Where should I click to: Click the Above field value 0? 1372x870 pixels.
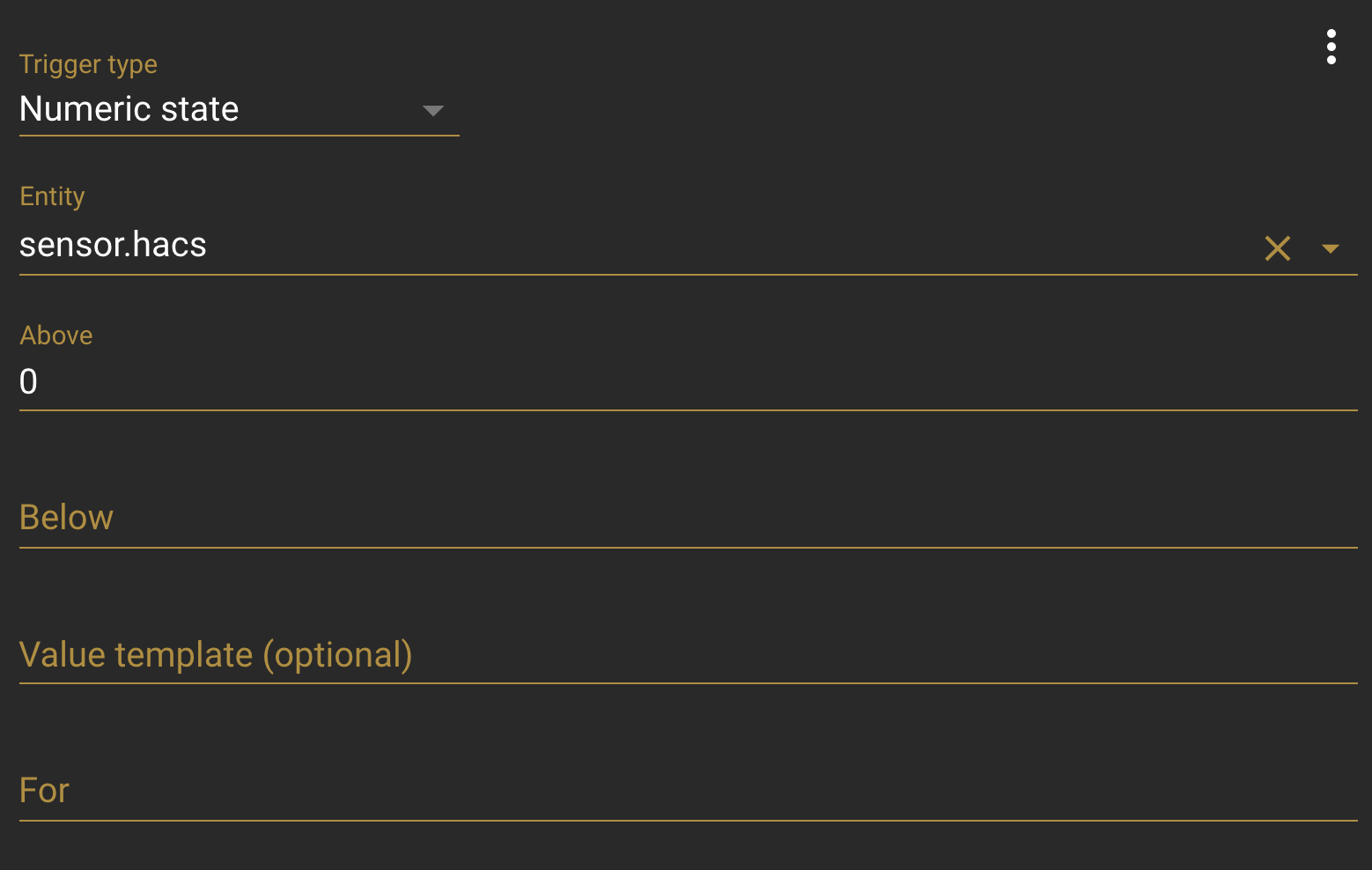tap(28, 382)
